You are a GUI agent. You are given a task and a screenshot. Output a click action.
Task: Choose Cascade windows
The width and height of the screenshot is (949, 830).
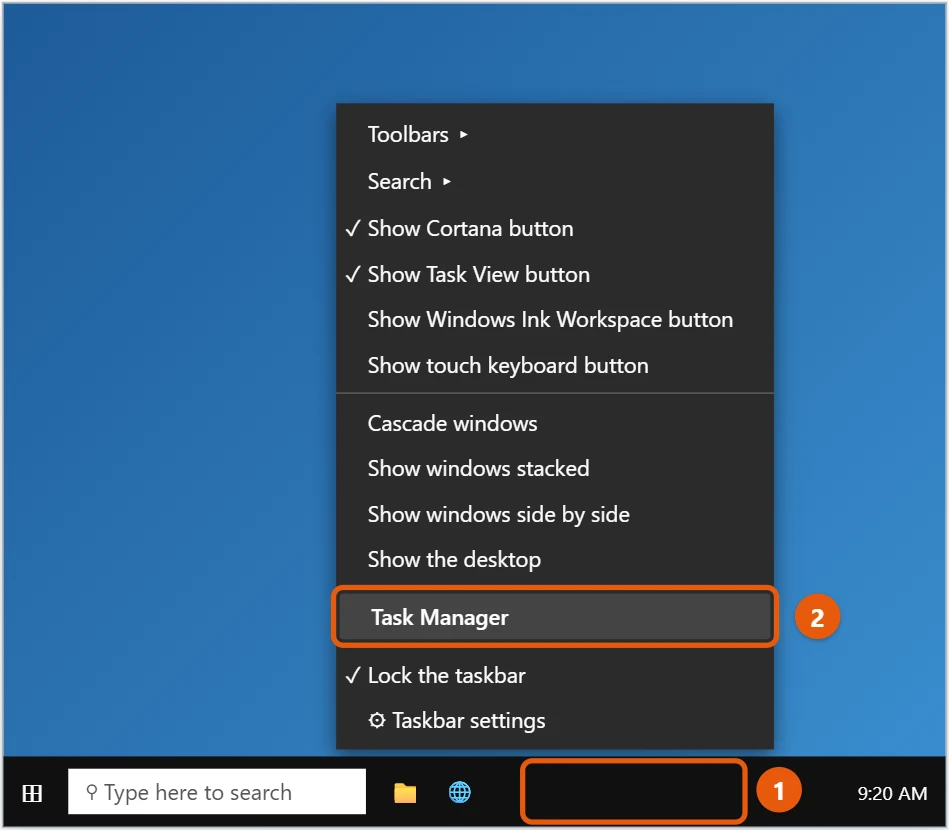coord(555,423)
